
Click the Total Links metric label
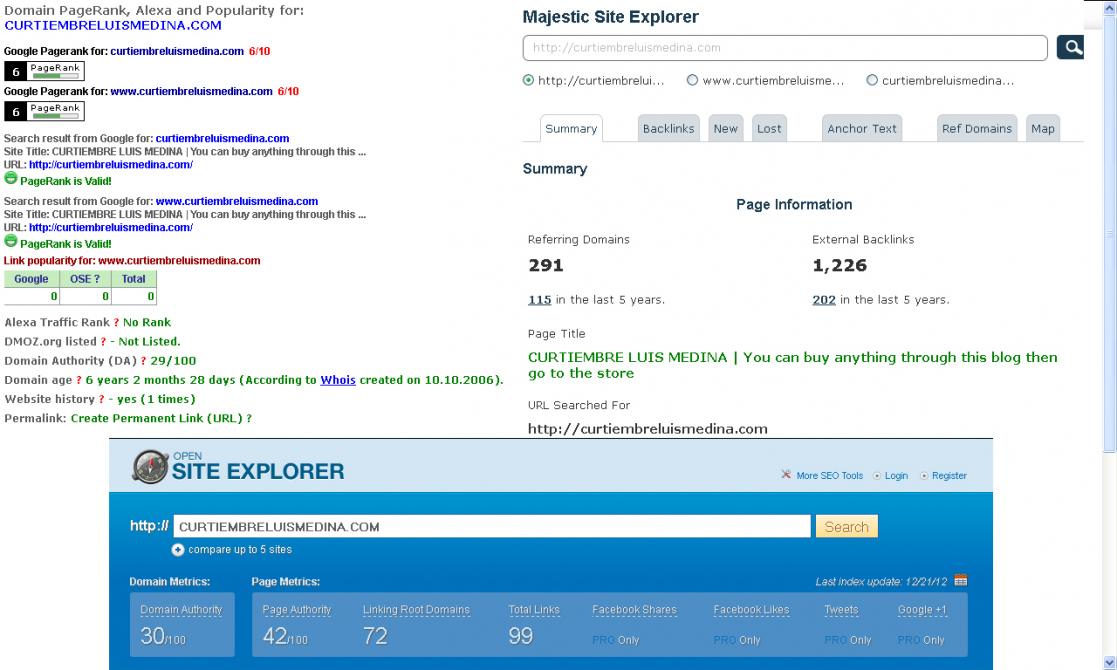(x=534, y=610)
